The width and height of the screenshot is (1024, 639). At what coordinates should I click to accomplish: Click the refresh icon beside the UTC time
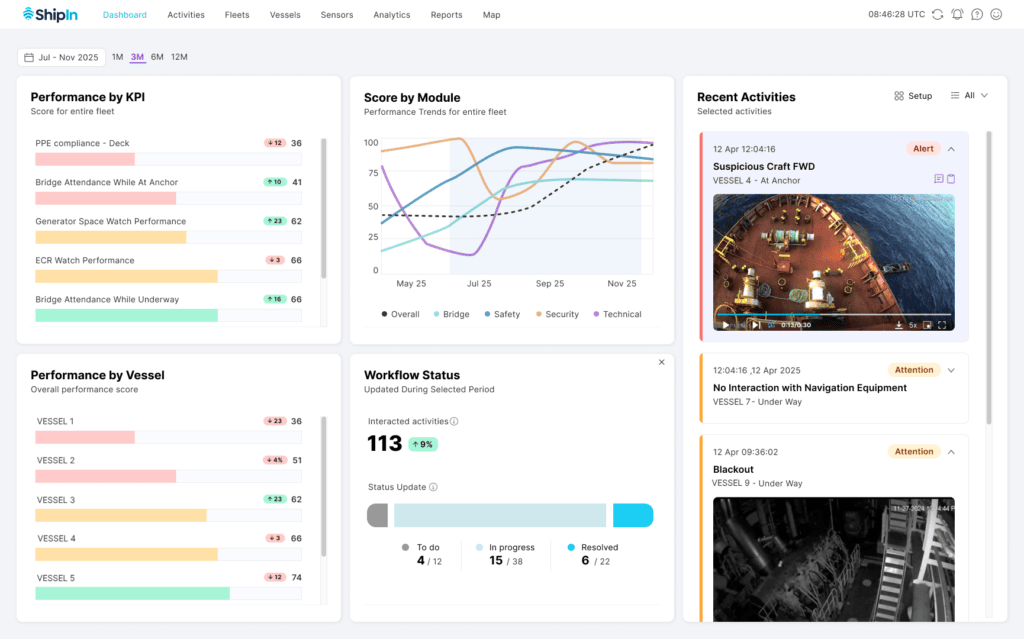point(937,14)
